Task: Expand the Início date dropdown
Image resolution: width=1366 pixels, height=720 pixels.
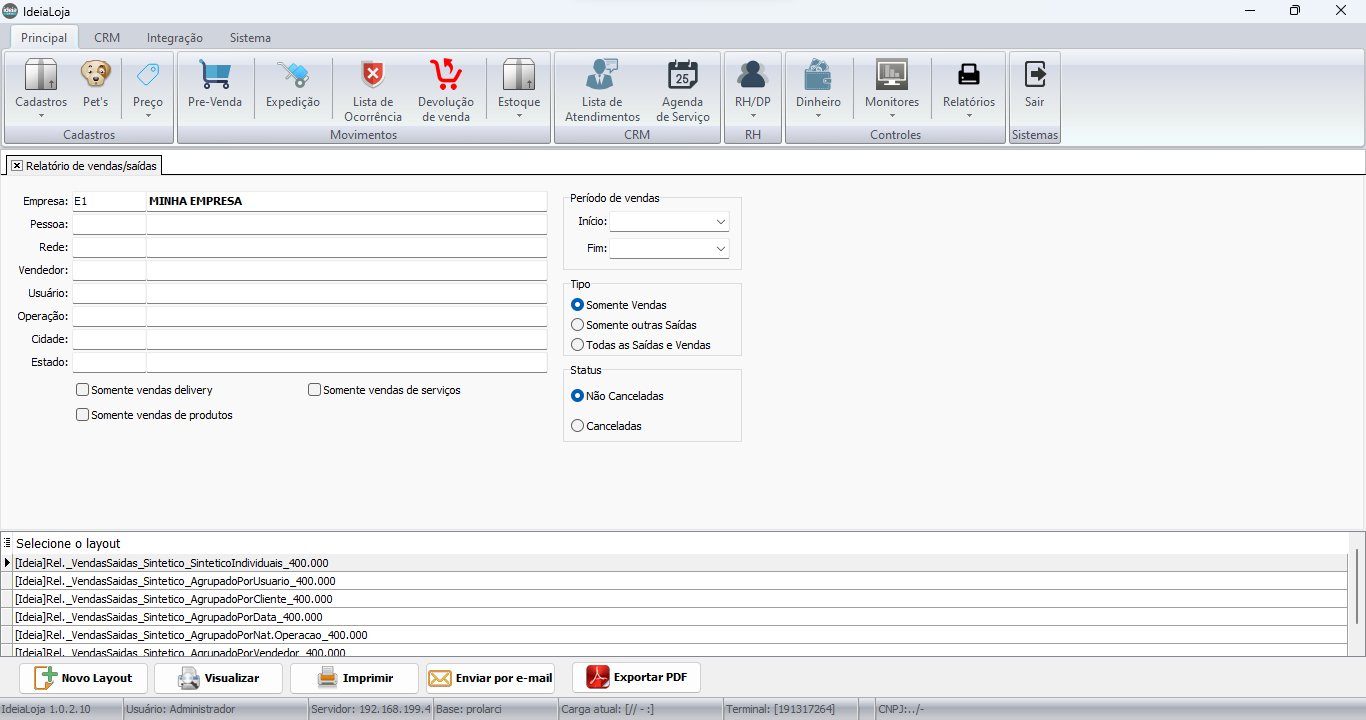Action: [720, 222]
